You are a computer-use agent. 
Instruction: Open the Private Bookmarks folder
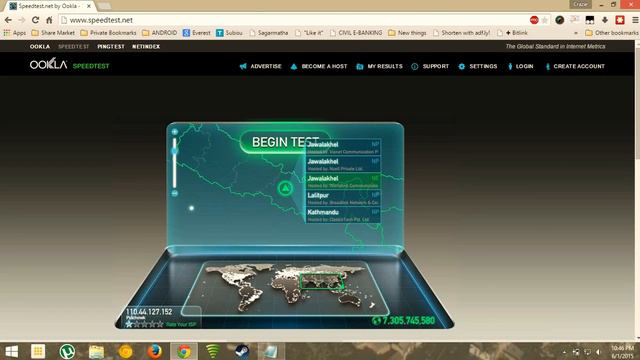(x=109, y=33)
